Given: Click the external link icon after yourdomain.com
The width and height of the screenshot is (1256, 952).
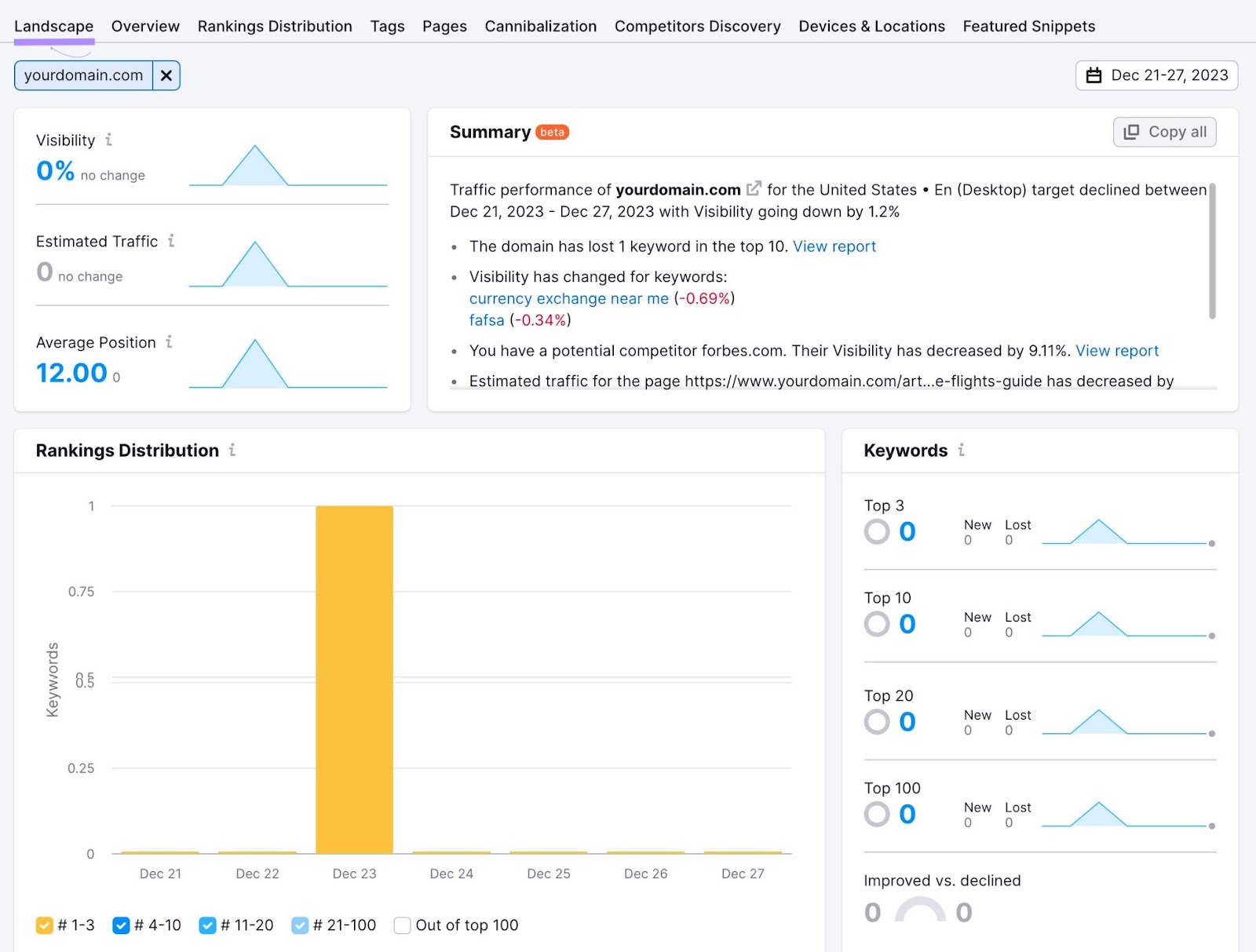Looking at the screenshot, I should (x=753, y=188).
